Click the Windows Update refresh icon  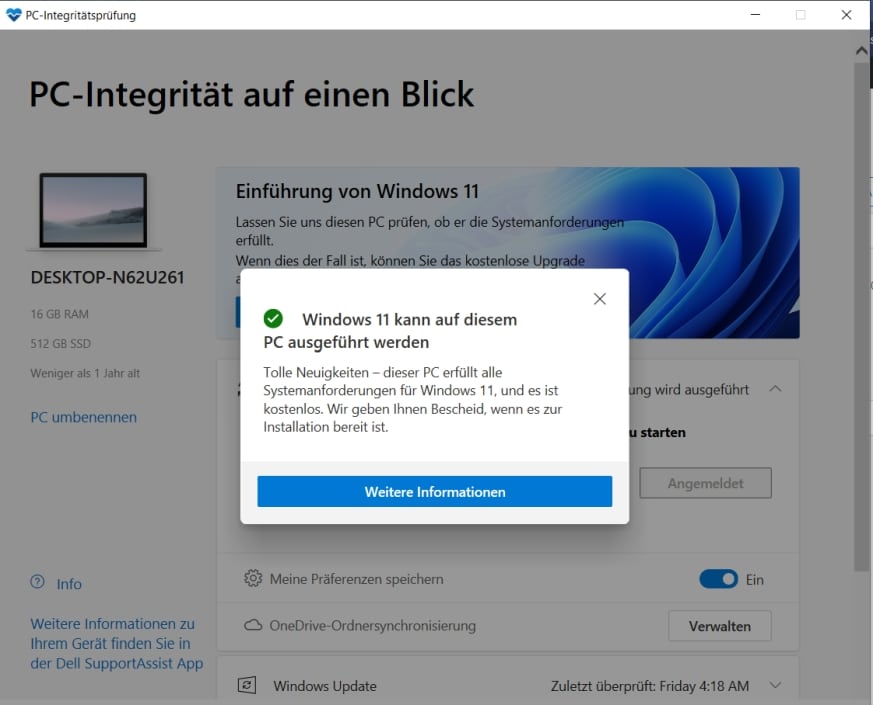pyautogui.click(x=247, y=685)
